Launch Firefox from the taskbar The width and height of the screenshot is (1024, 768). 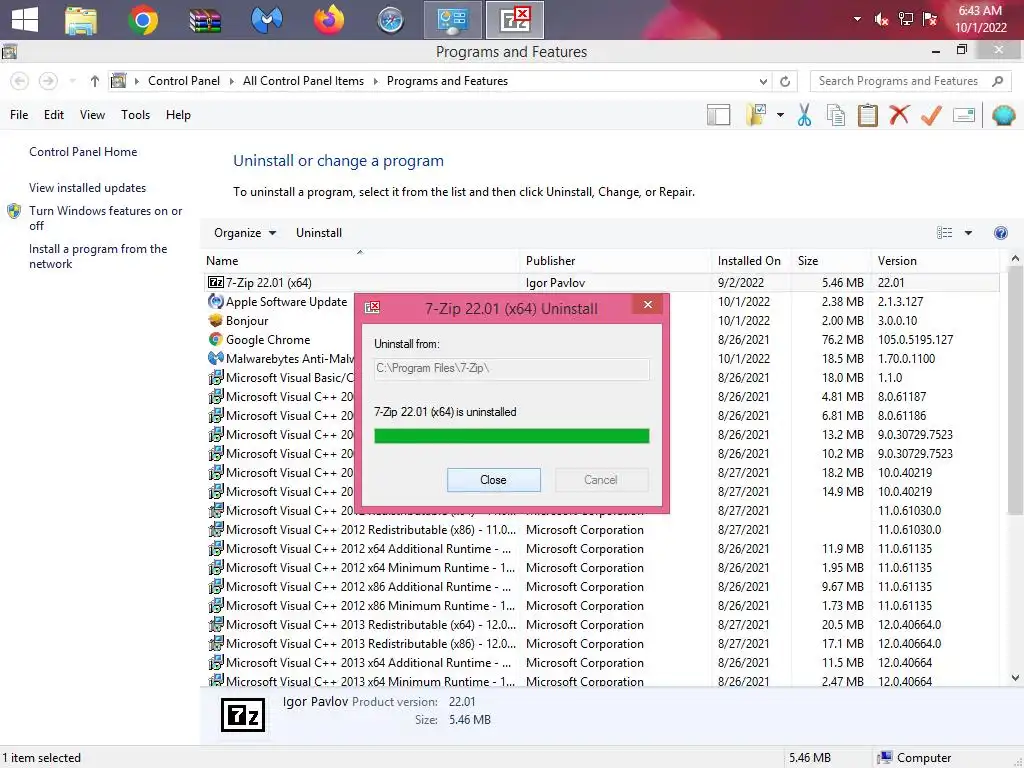coord(328,20)
